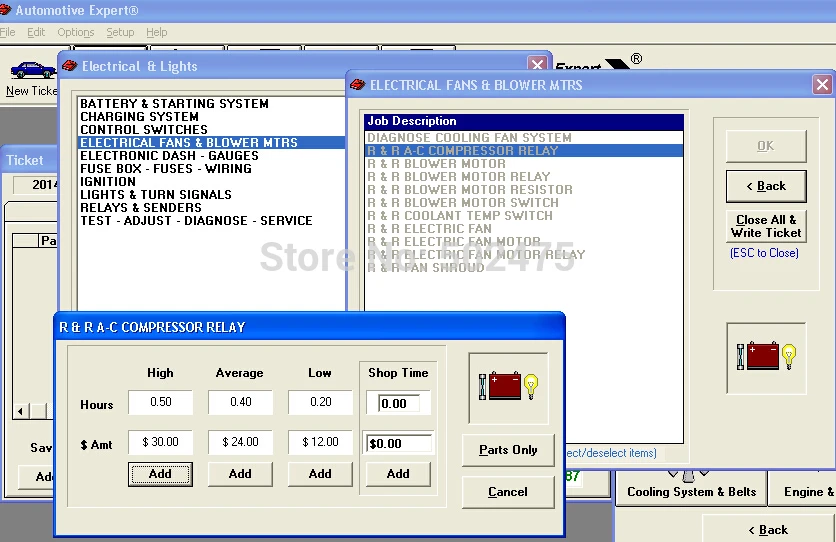836x542 pixels.
Task: Cancel the compressor relay dialog
Action: [x=508, y=492]
